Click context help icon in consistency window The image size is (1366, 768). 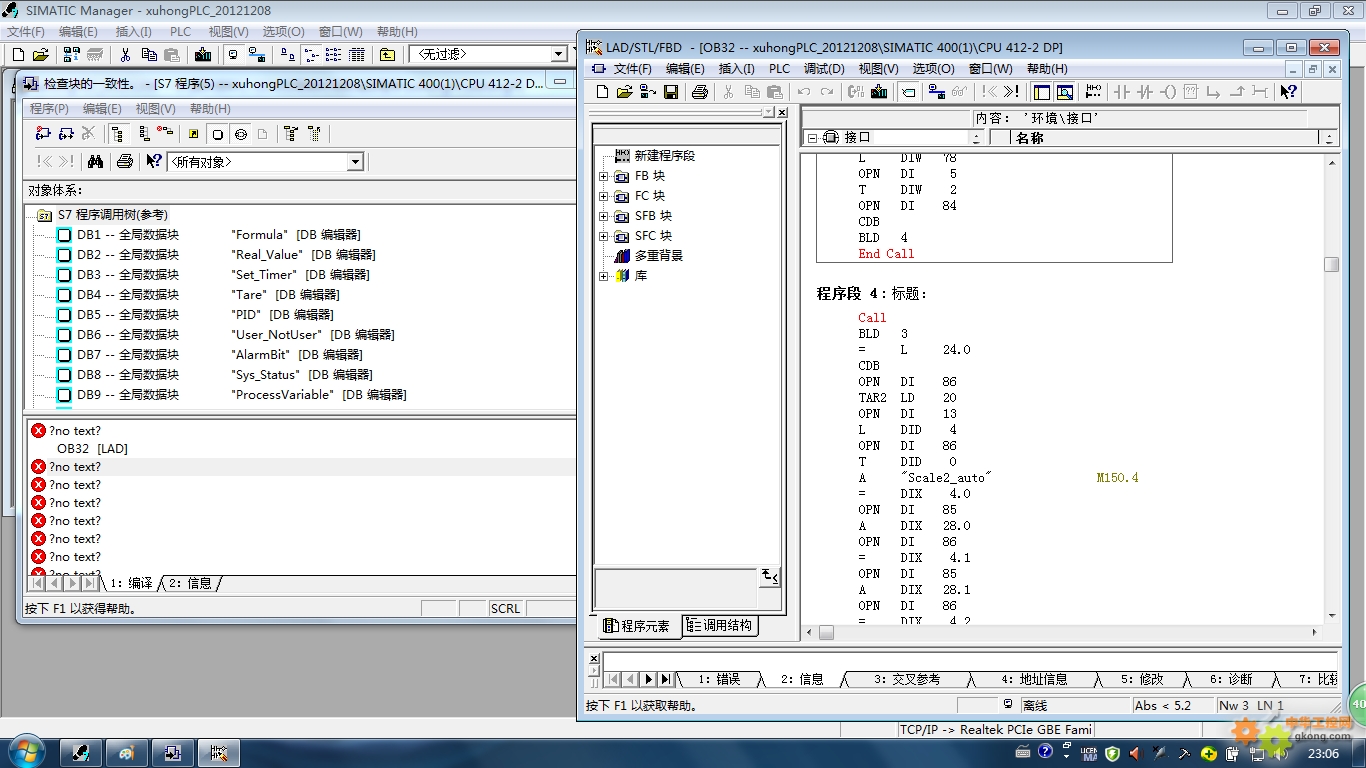153,161
